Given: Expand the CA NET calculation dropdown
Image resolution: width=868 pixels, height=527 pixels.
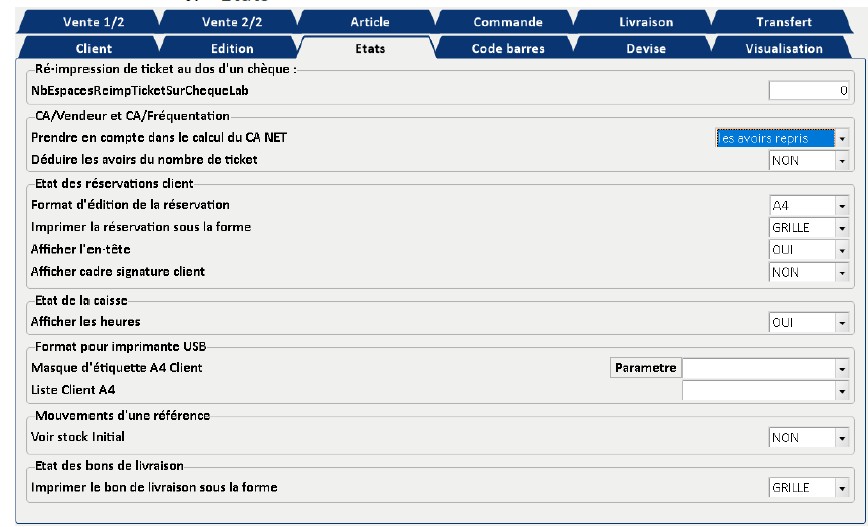Looking at the screenshot, I should (x=842, y=139).
